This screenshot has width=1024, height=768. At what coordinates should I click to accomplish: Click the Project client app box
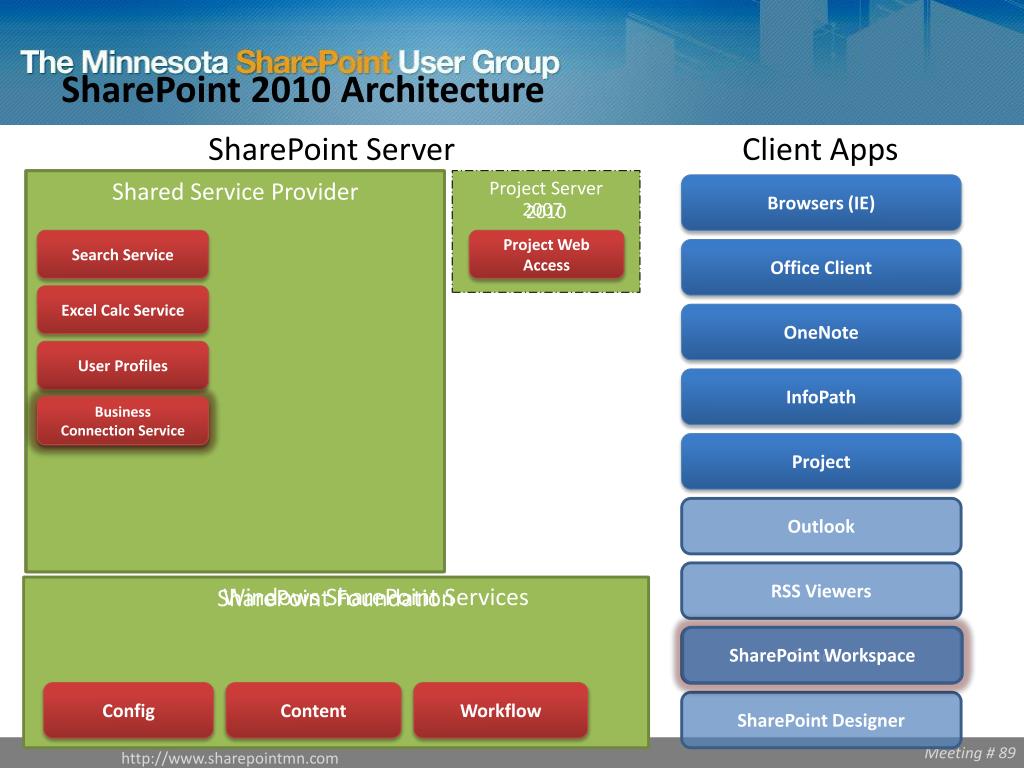(x=821, y=461)
